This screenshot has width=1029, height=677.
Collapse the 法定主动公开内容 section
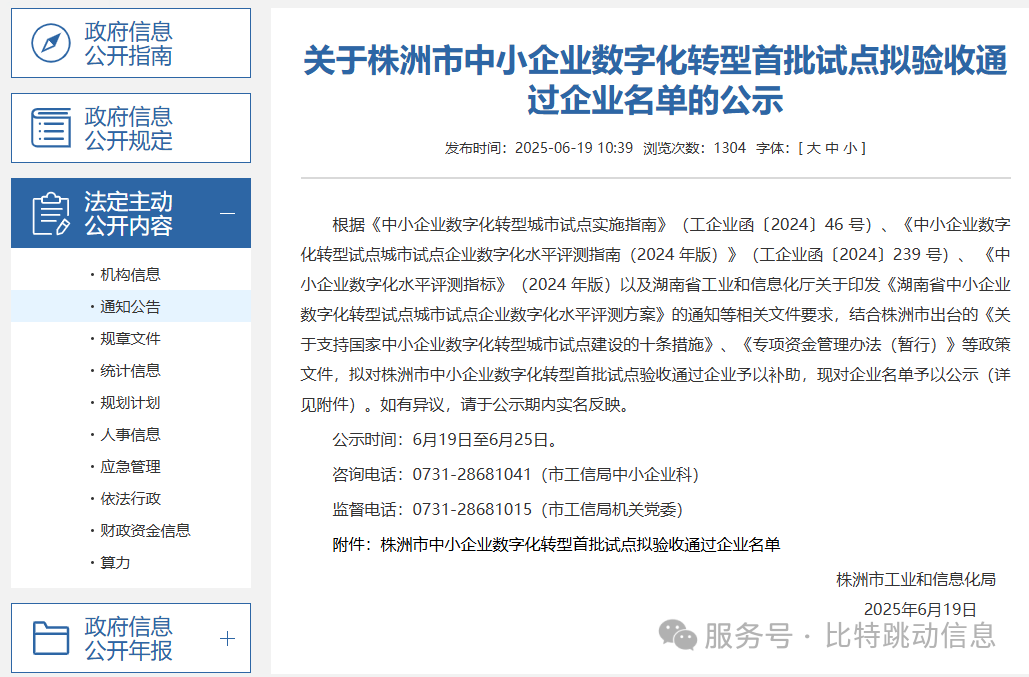pyautogui.click(x=228, y=213)
